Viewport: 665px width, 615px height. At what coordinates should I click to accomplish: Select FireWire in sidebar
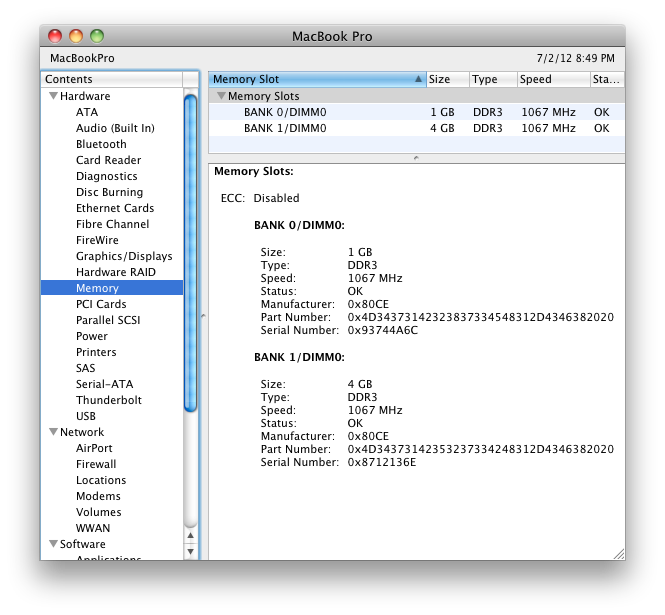(x=97, y=240)
